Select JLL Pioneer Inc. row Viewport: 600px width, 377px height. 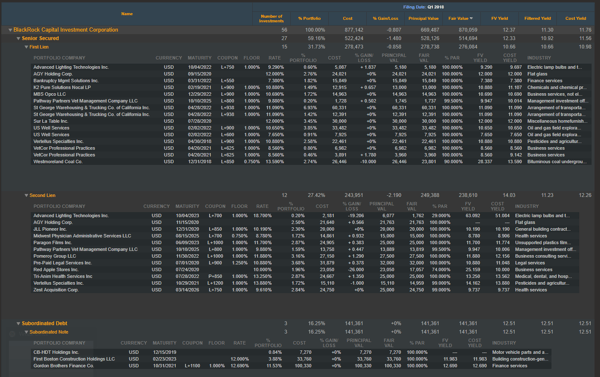point(305,229)
